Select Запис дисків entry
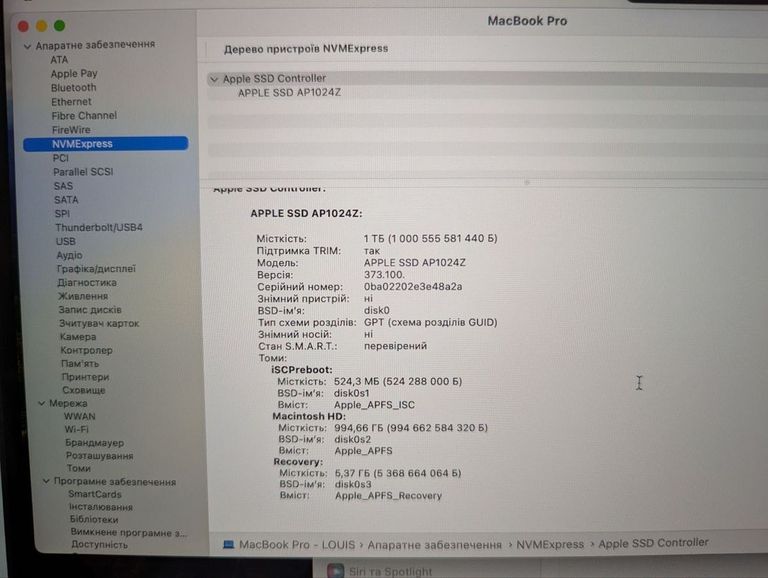This screenshot has height=578, width=768. click(x=90, y=310)
